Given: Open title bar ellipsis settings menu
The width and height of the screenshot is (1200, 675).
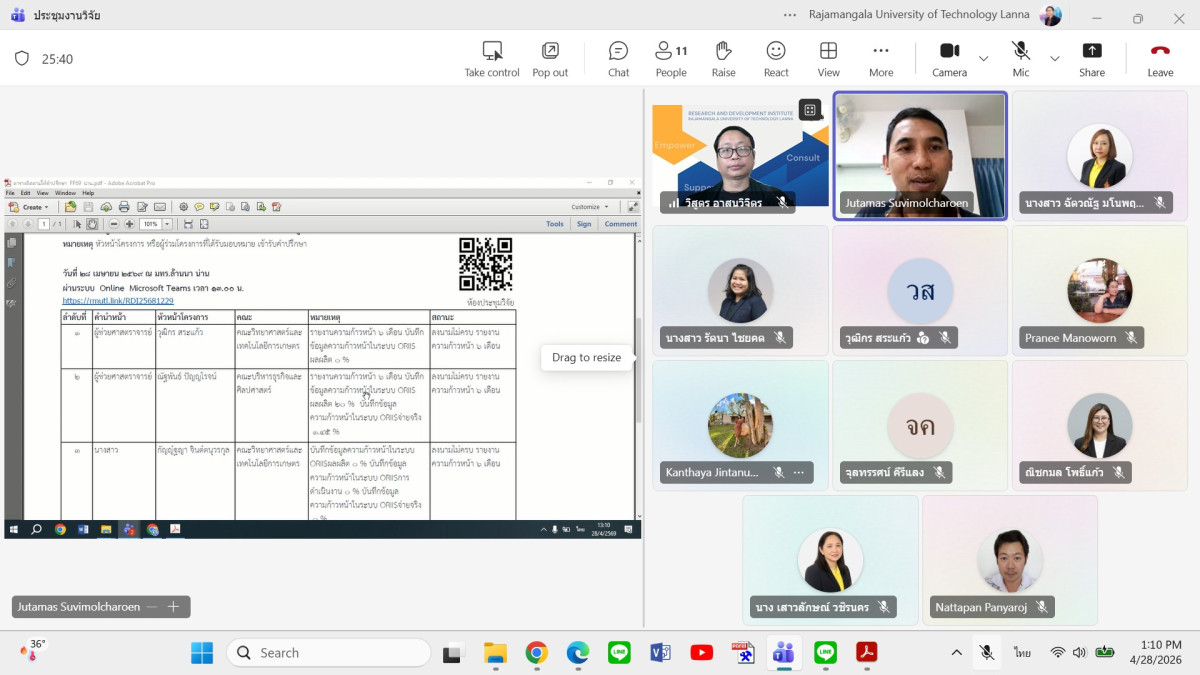Looking at the screenshot, I should click(790, 15).
